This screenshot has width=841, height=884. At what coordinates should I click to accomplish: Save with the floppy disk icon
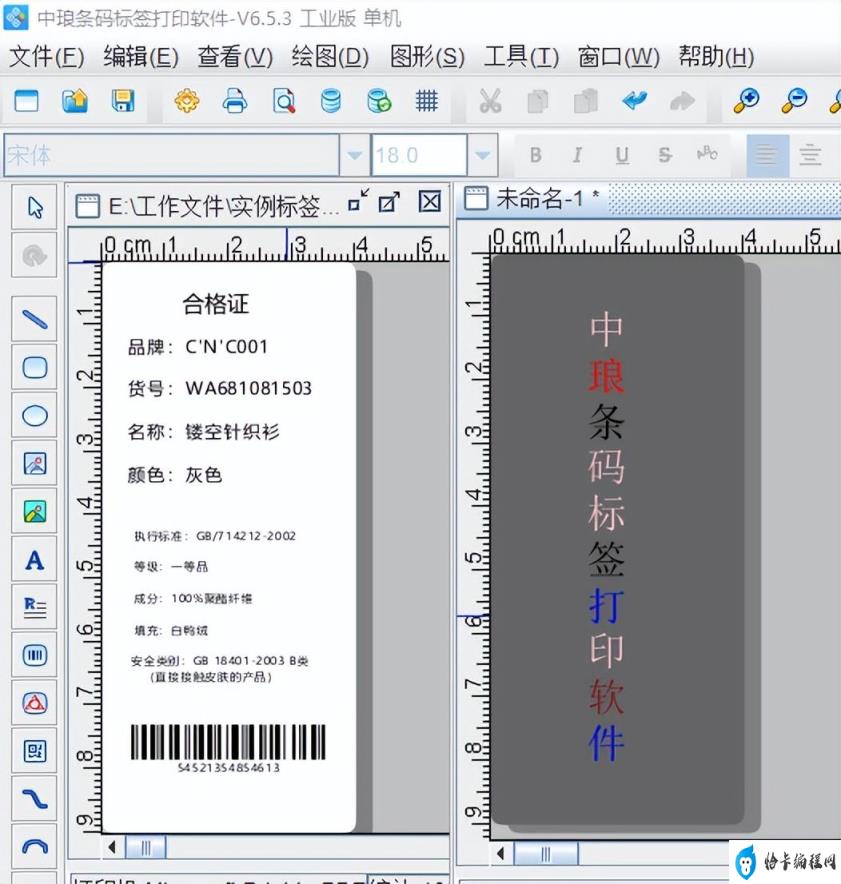click(123, 101)
